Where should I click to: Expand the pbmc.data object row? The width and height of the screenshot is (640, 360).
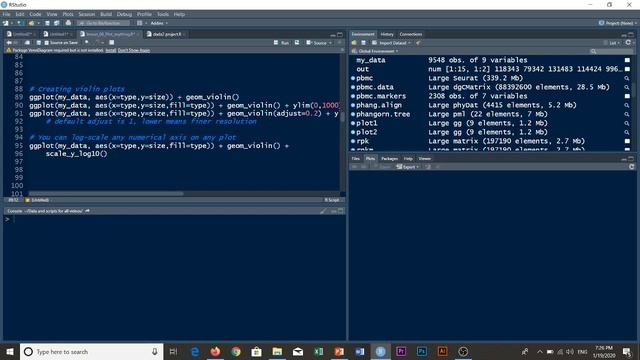click(x=353, y=87)
